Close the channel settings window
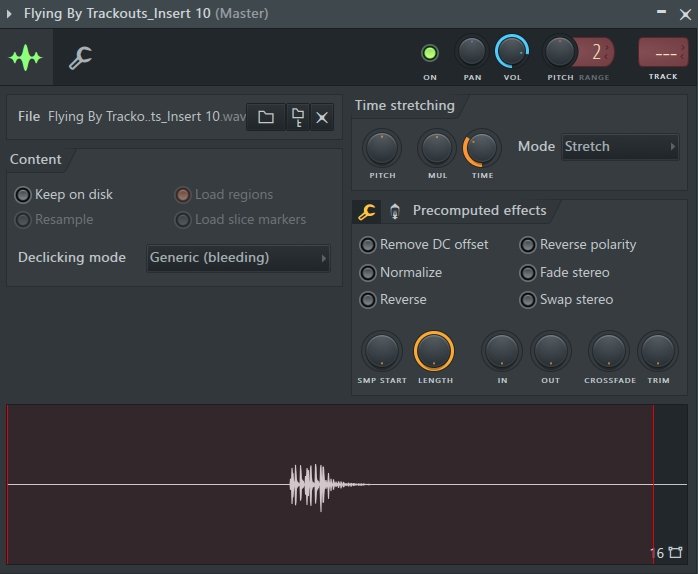698x574 pixels. pos(686,14)
